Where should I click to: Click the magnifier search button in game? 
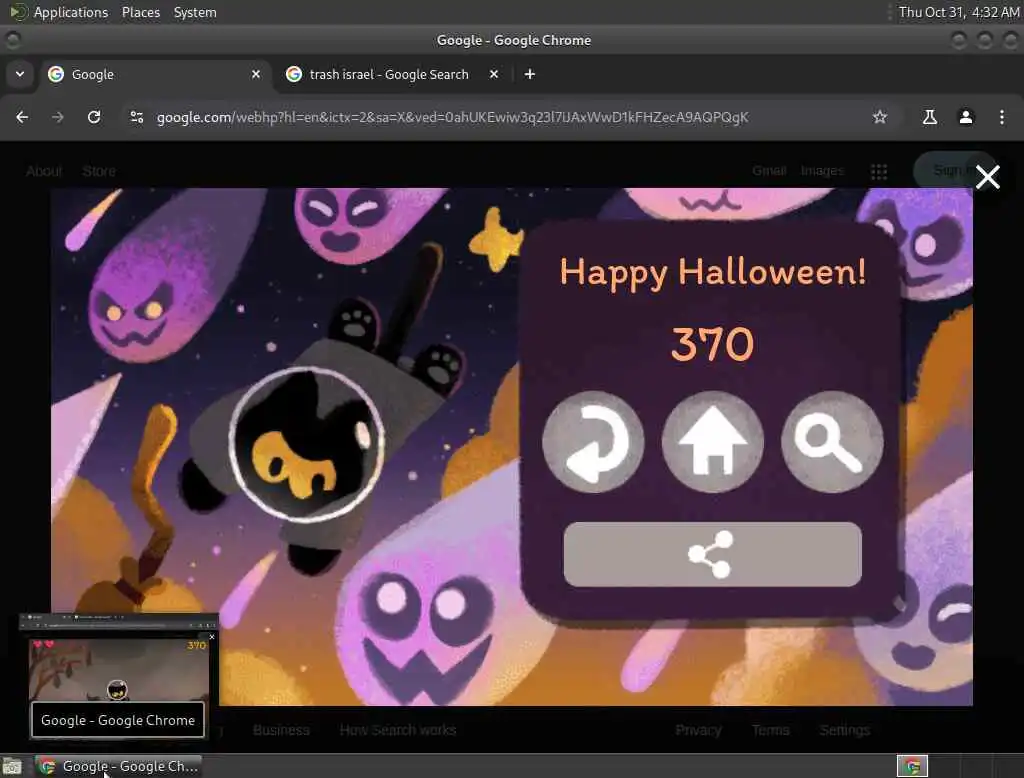(x=832, y=442)
